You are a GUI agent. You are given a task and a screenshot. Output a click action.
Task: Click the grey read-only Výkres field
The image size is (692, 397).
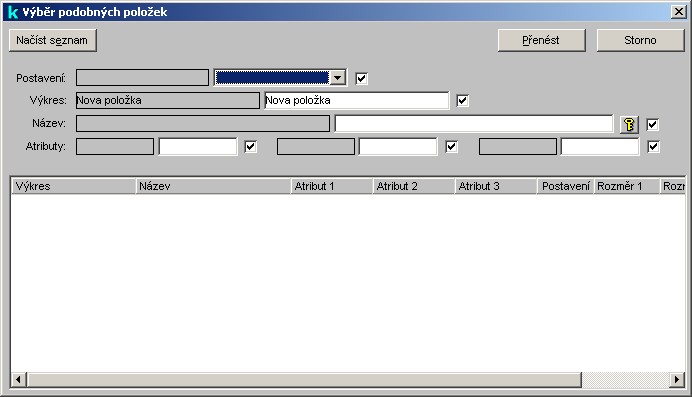pos(168,101)
